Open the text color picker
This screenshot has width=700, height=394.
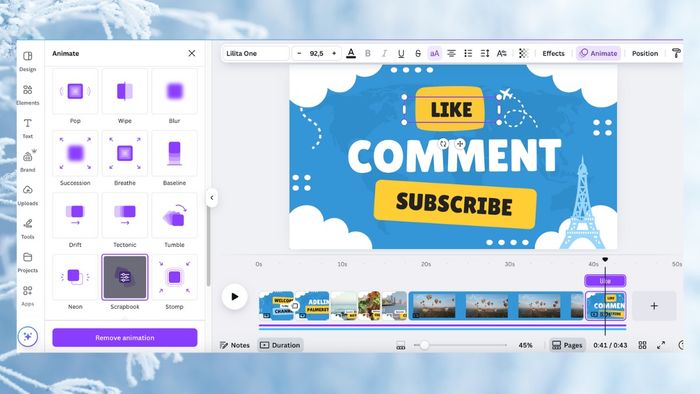(351, 54)
